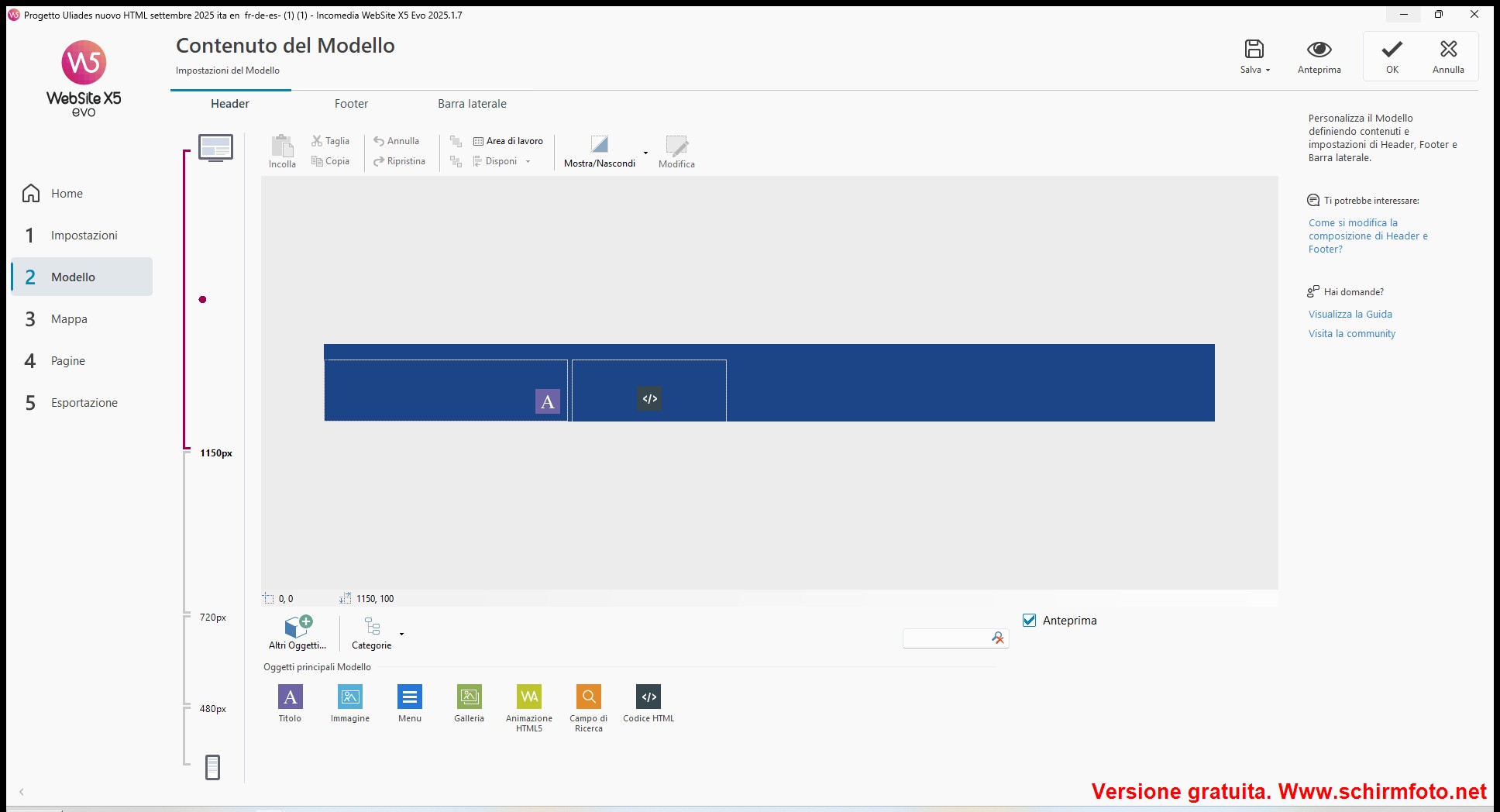Image resolution: width=1500 pixels, height=812 pixels.
Task: Select the Animazione HTML5 object
Action: point(529,697)
